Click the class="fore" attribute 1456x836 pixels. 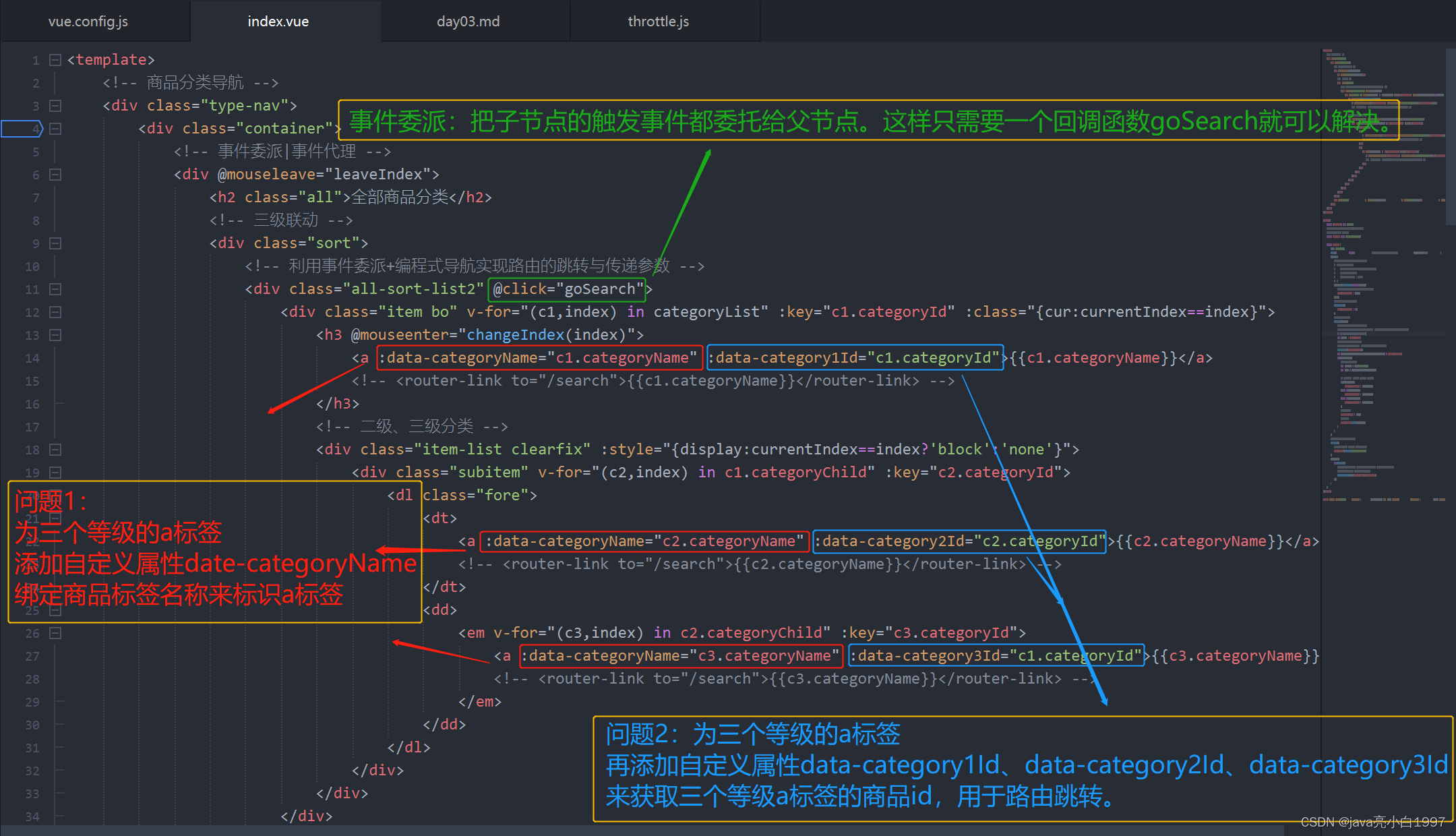[475, 496]
